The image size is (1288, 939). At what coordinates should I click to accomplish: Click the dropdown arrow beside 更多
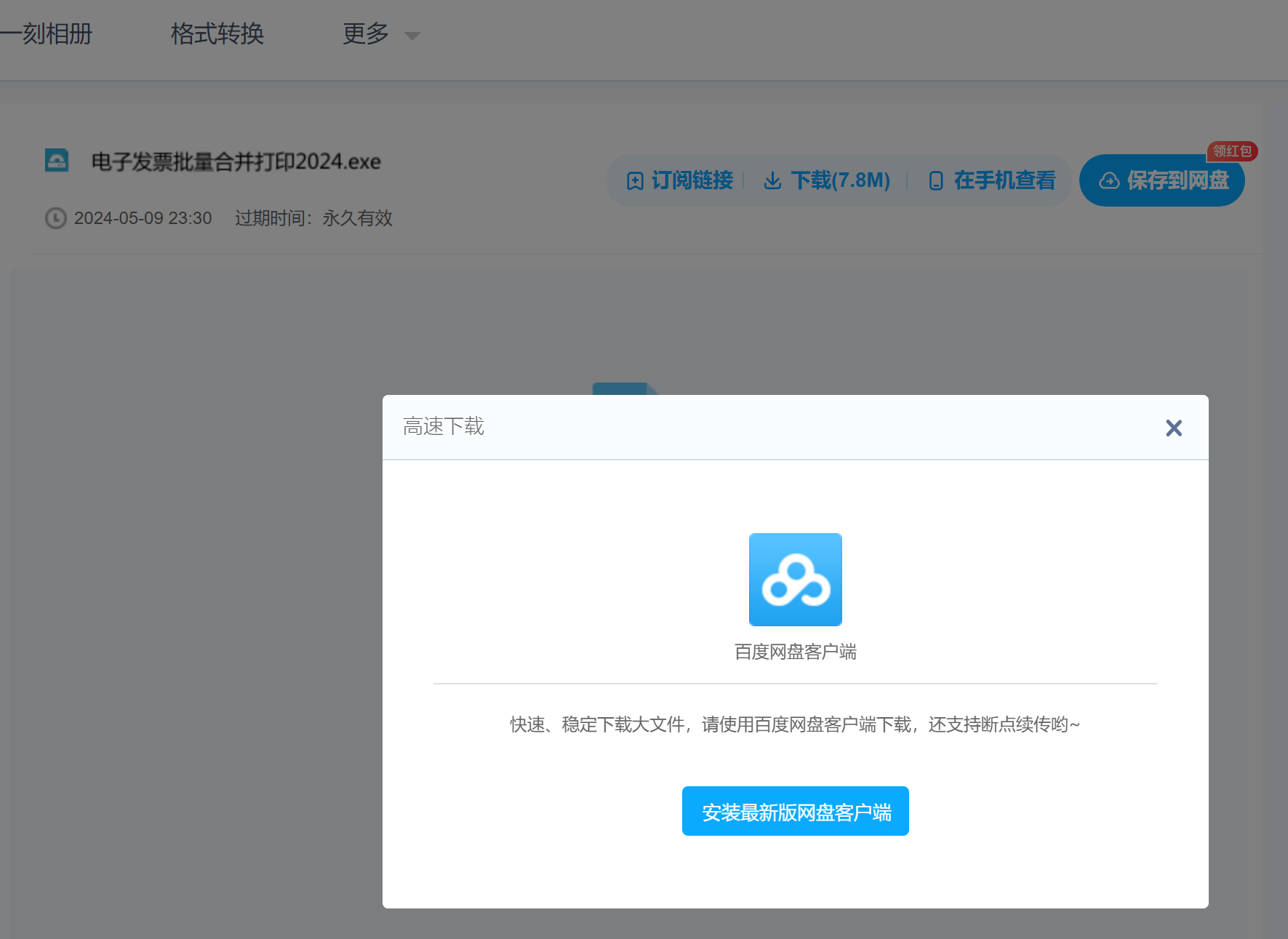coord(412,36)
